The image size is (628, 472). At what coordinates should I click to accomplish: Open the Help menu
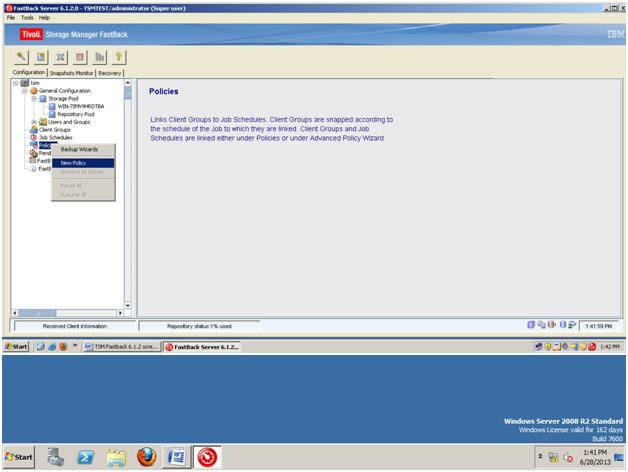point(44,18)
